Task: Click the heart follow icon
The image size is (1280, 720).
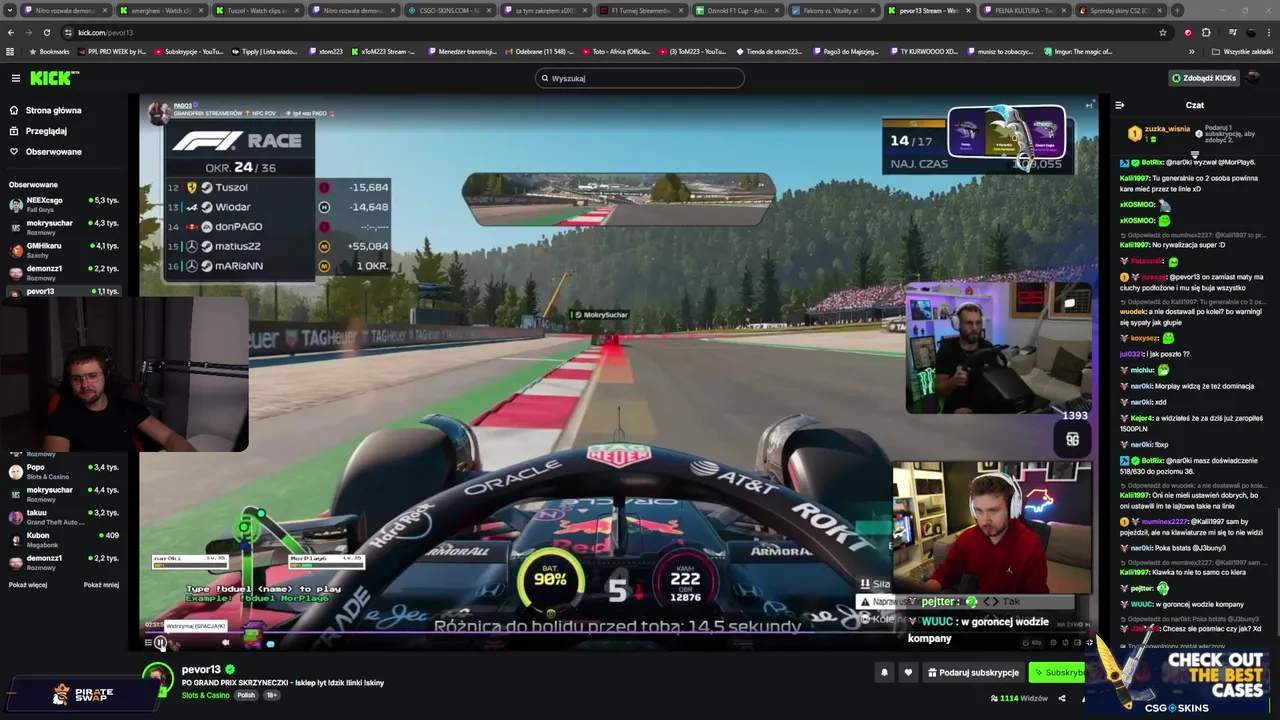Action: tap(908, 673)
